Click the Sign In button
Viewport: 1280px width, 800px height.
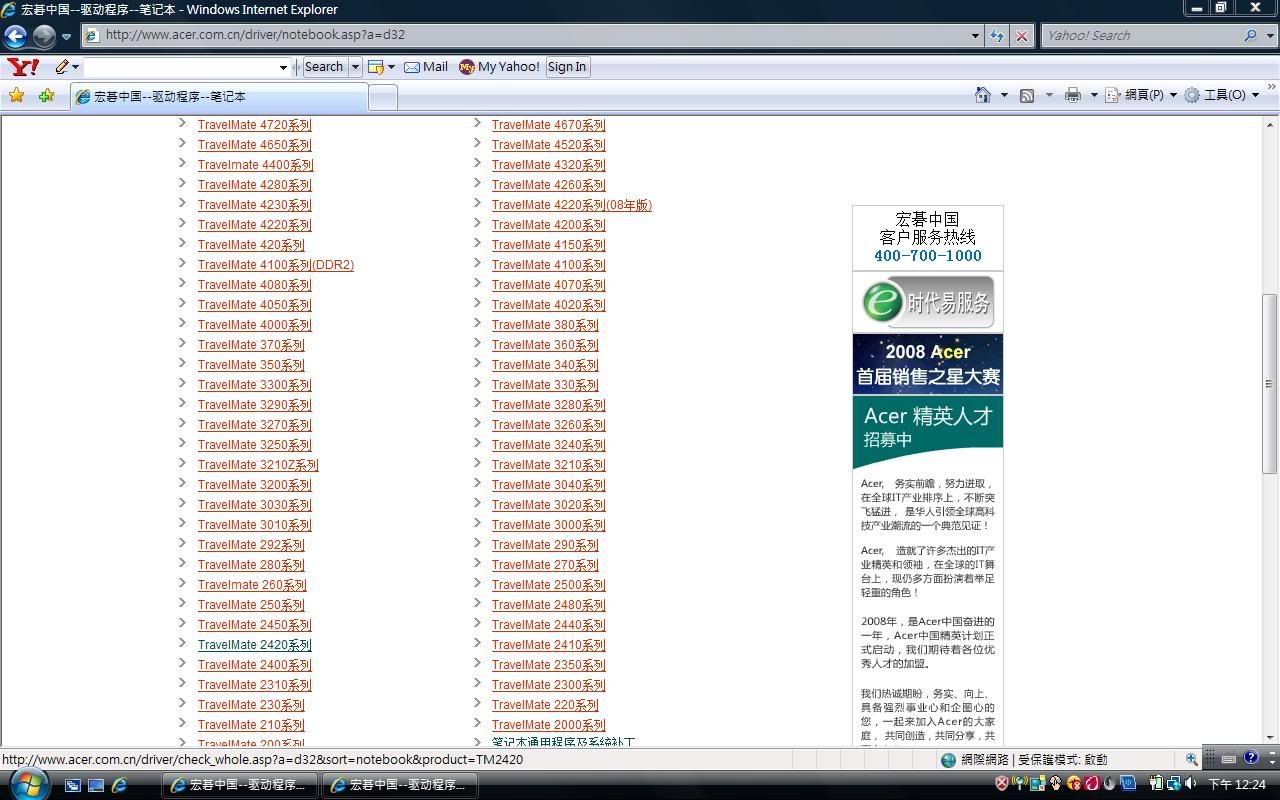[x=567, y=67]
